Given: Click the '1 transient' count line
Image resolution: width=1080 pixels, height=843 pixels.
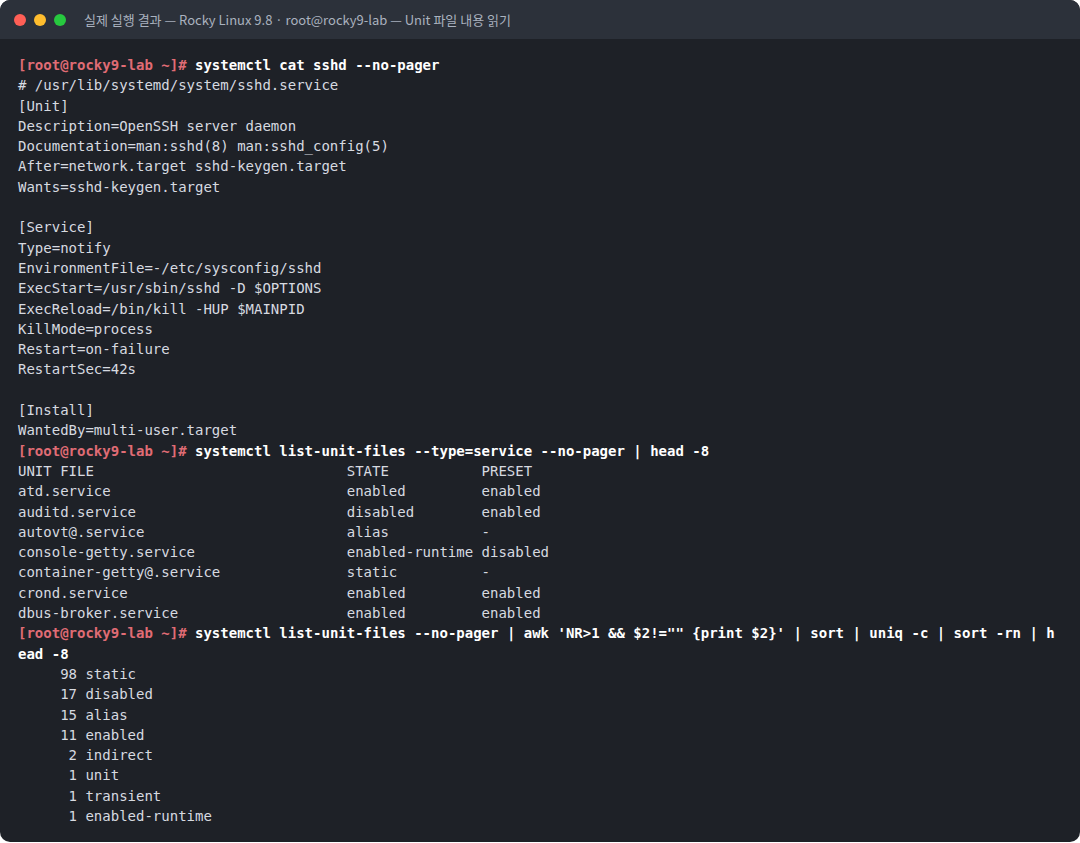Looking at the screenshot, I should pos(114,796).
